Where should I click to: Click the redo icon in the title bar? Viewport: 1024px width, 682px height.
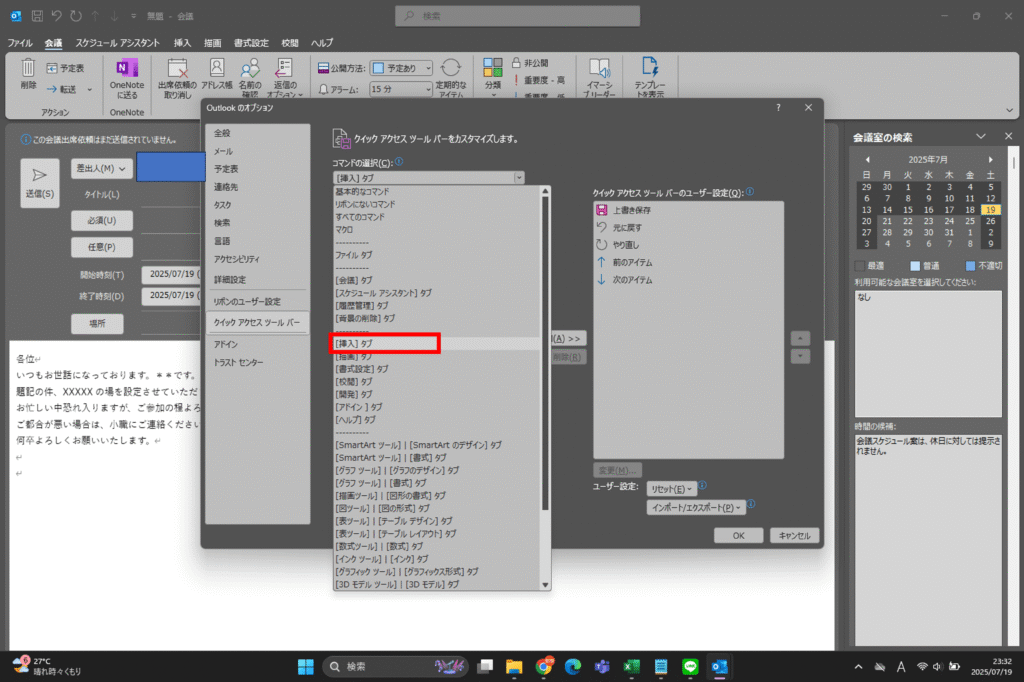(x=76, y=16)
